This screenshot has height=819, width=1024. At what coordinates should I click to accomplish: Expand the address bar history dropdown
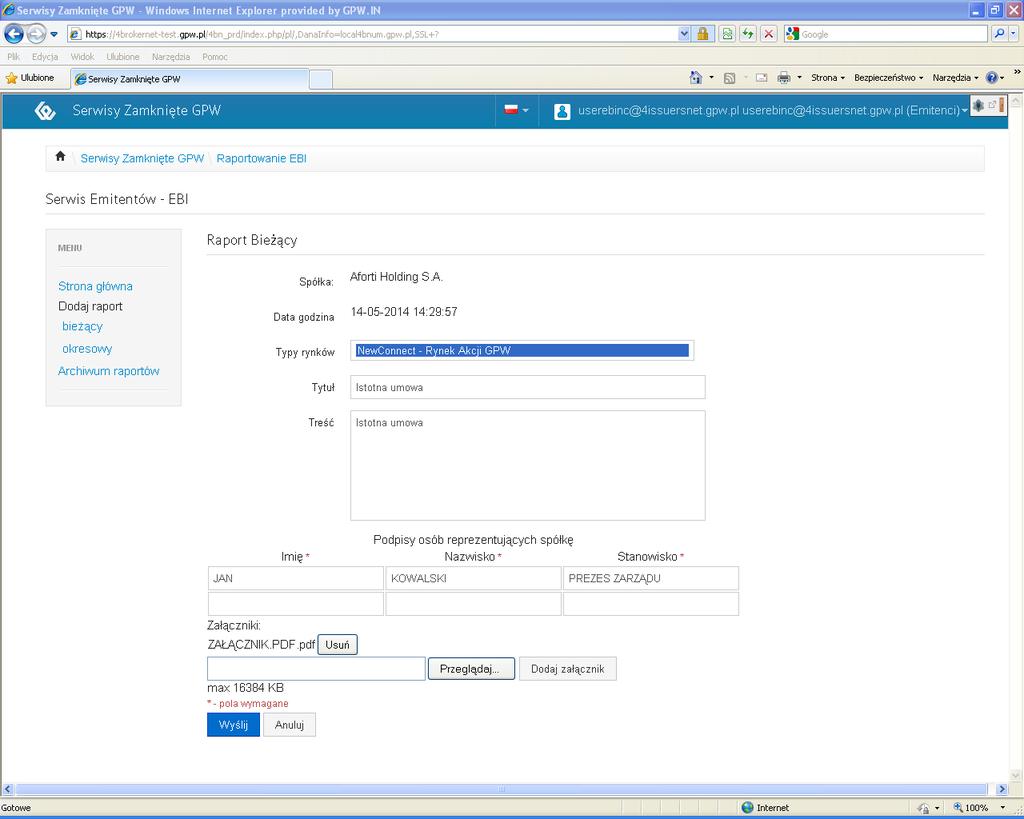pos(684,34)
